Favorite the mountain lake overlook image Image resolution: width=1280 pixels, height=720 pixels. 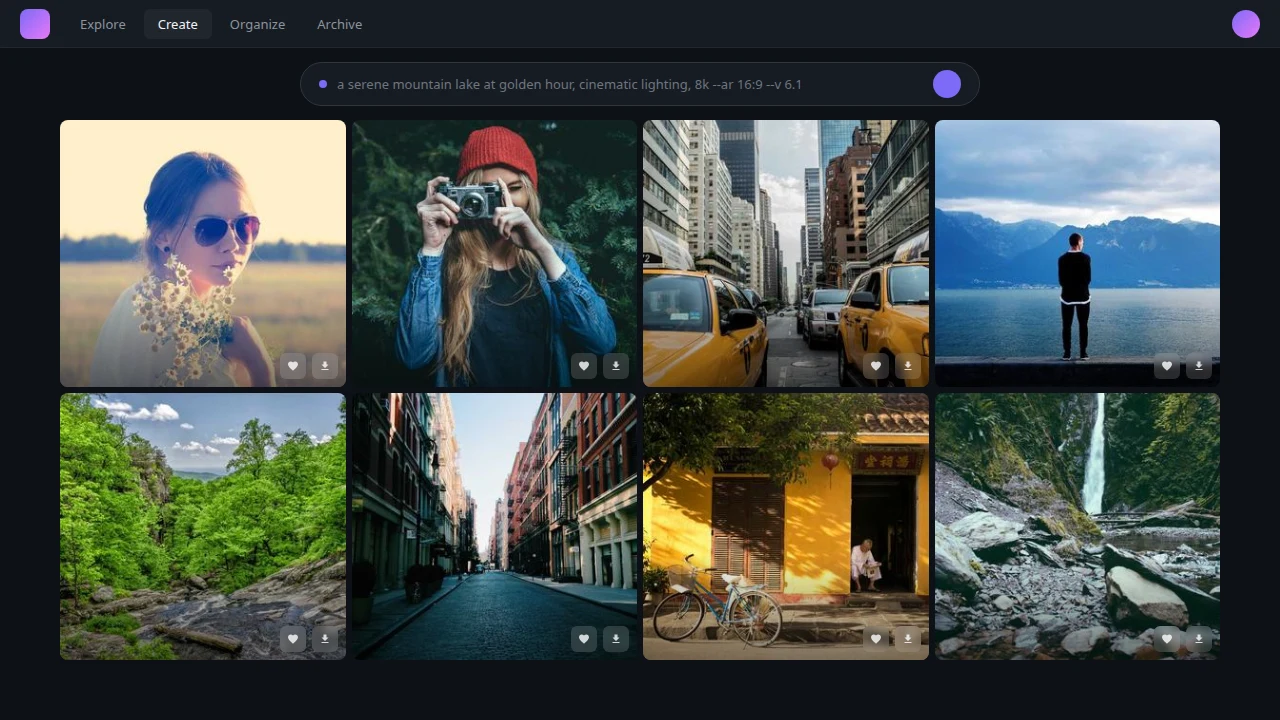(x=1167, y=366)
